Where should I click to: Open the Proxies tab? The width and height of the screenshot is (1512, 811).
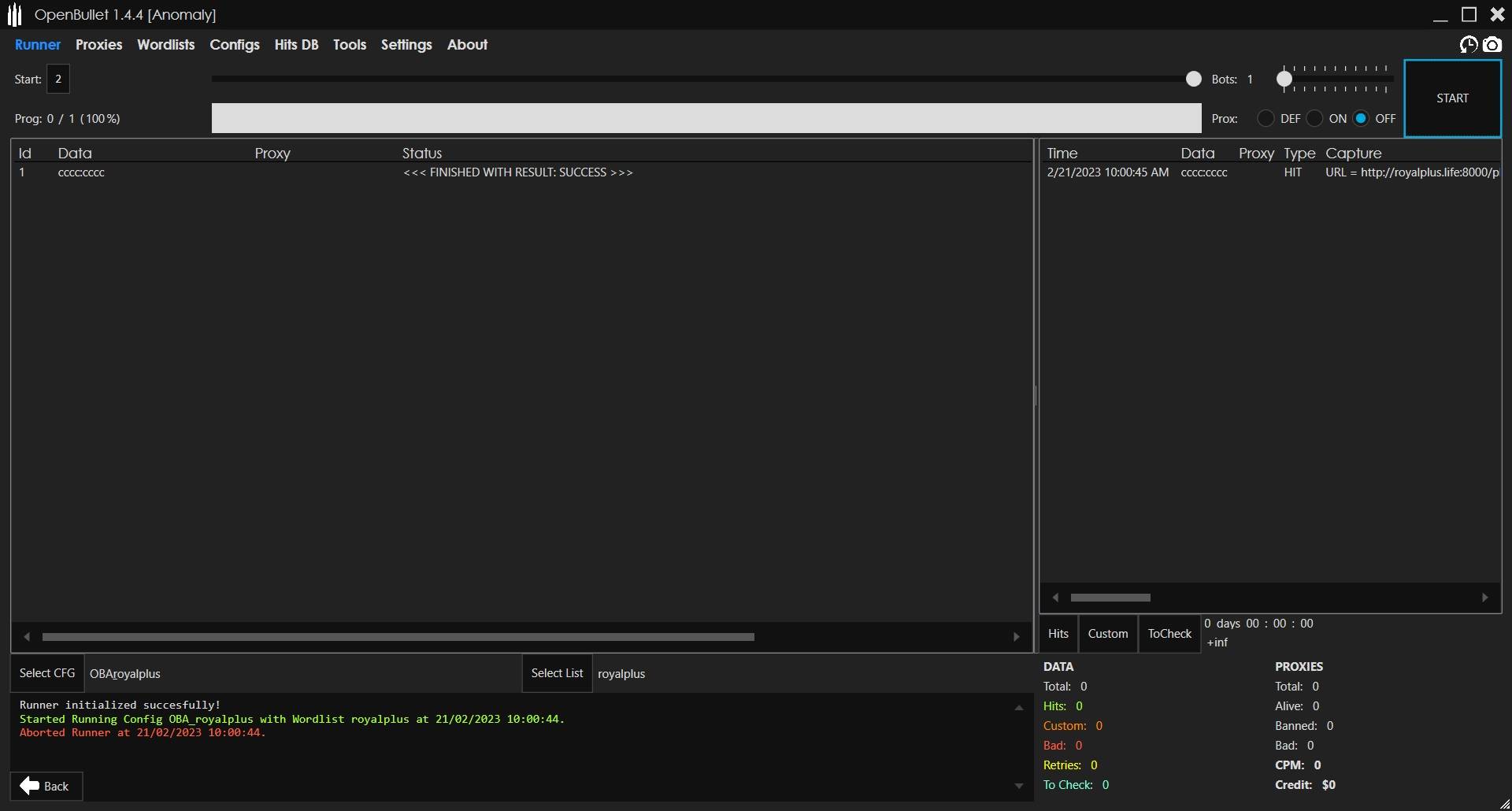[x=98, y=45]
